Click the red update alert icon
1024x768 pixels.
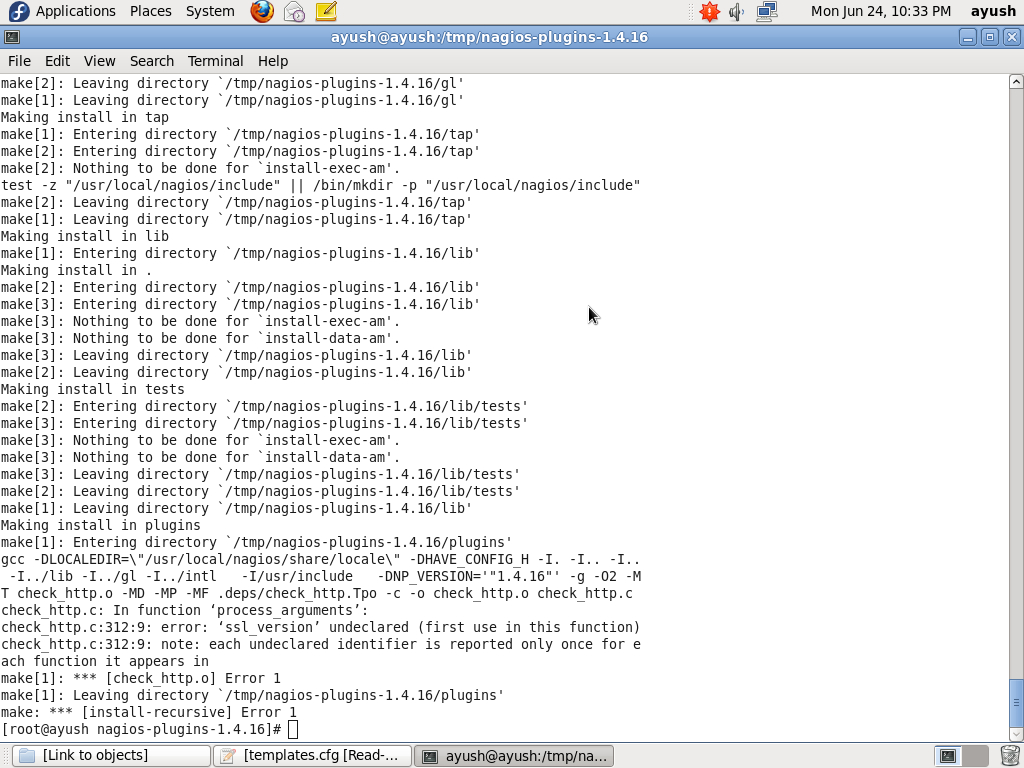pos(709,12)
